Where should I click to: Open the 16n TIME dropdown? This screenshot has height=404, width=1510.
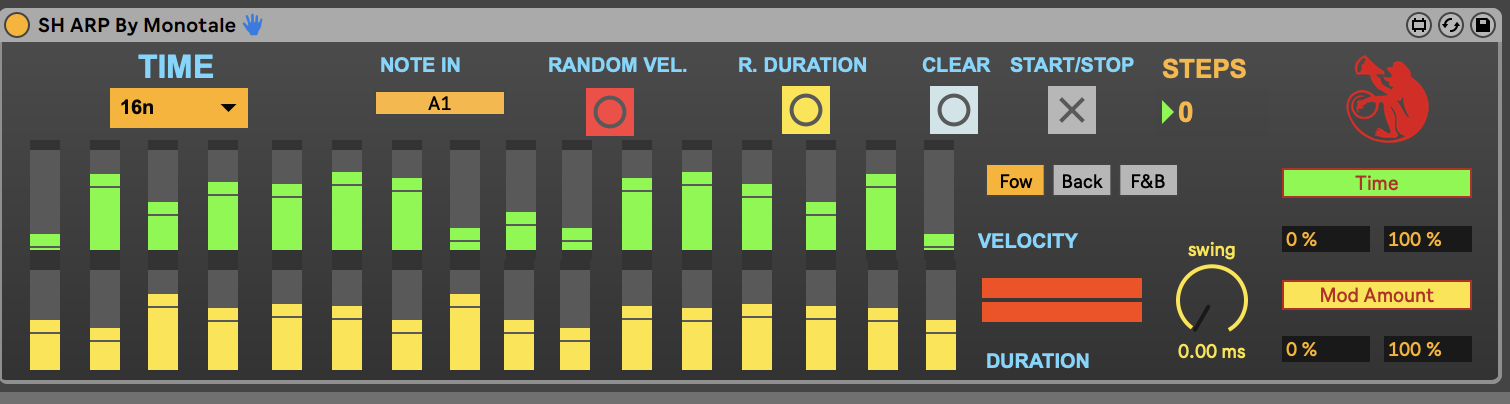click(178, 108)
